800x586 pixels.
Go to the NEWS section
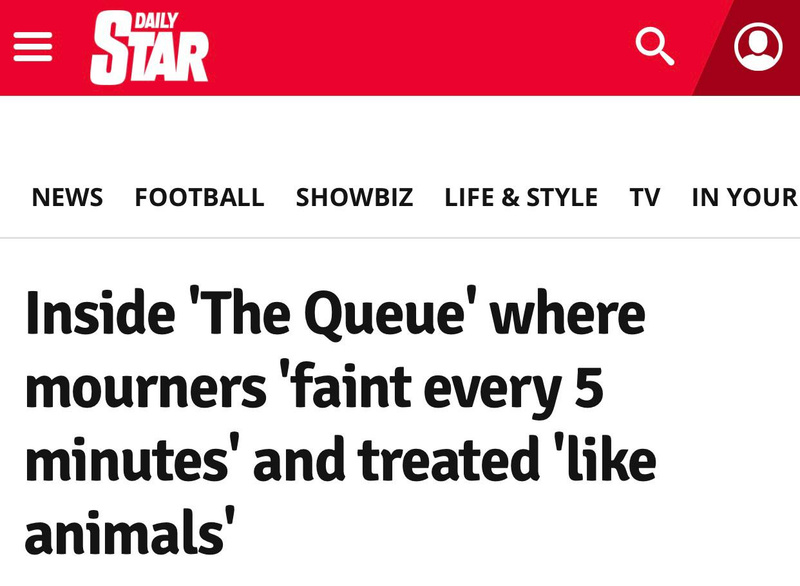tap(67, 198)
